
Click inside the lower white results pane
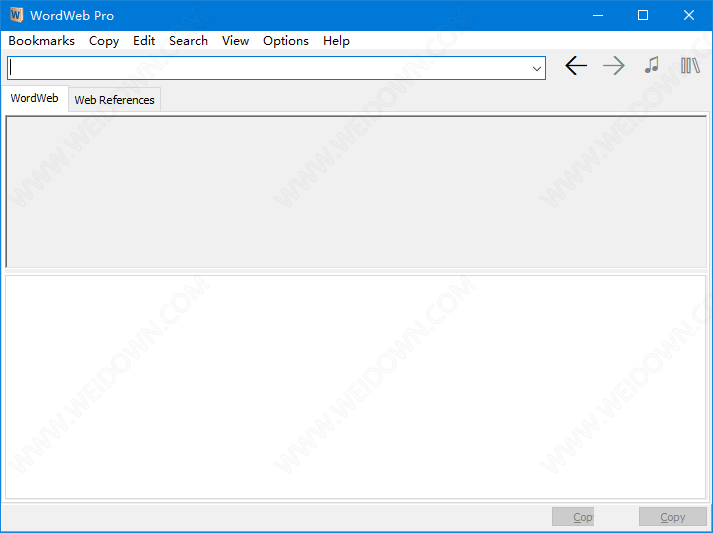(355, 387)
